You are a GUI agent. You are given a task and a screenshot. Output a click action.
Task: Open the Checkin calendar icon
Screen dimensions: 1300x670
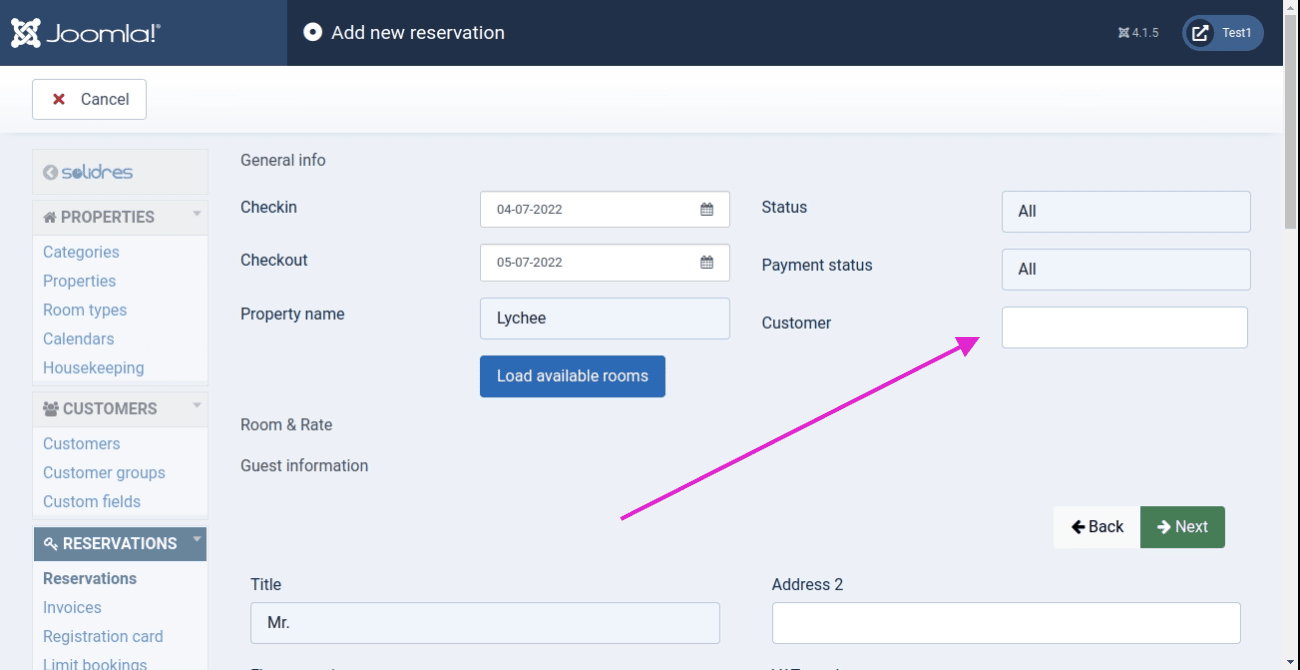pyautogui.click(x=706, y=210)
